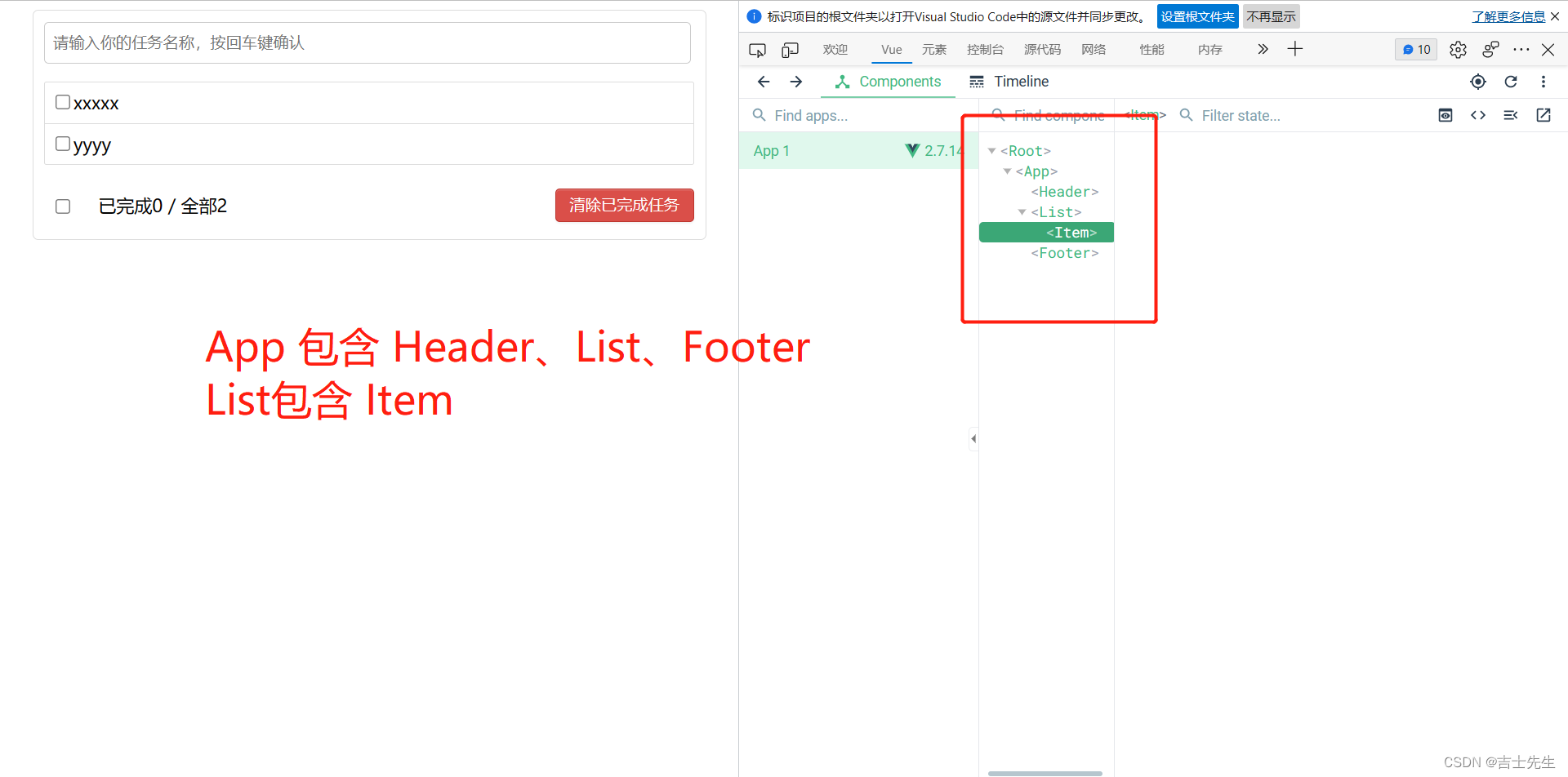The image size is (1568, 777).
Task: Open the 欢迎 tab
Action: tap(835, 50)
